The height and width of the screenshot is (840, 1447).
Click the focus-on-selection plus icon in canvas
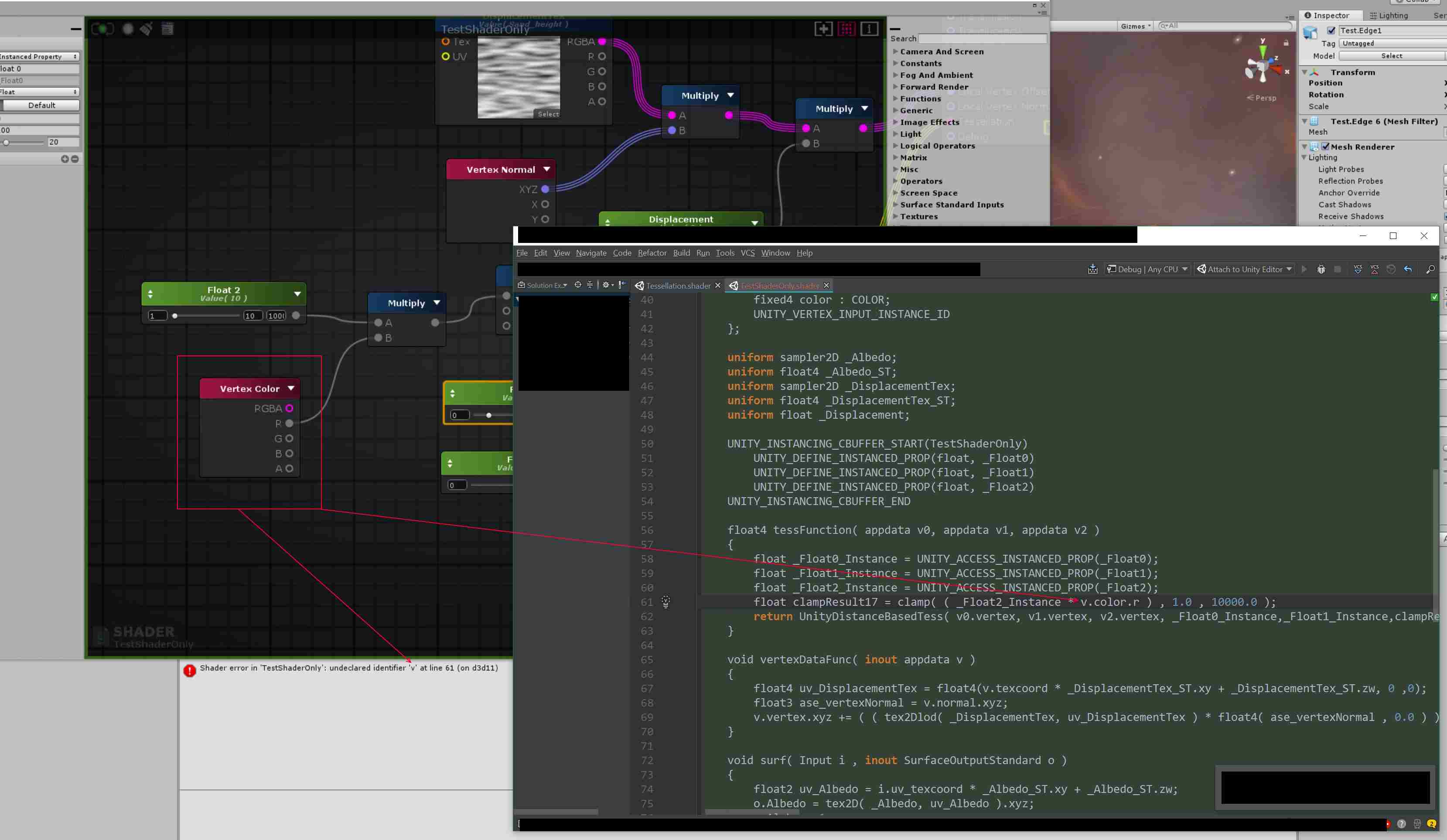coord(823,29)
